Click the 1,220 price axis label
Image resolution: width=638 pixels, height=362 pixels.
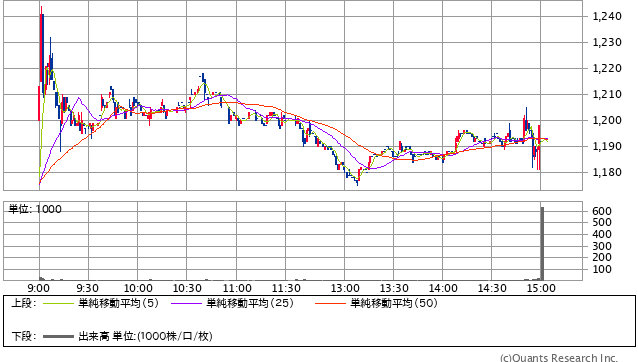(x=607, y=68)
